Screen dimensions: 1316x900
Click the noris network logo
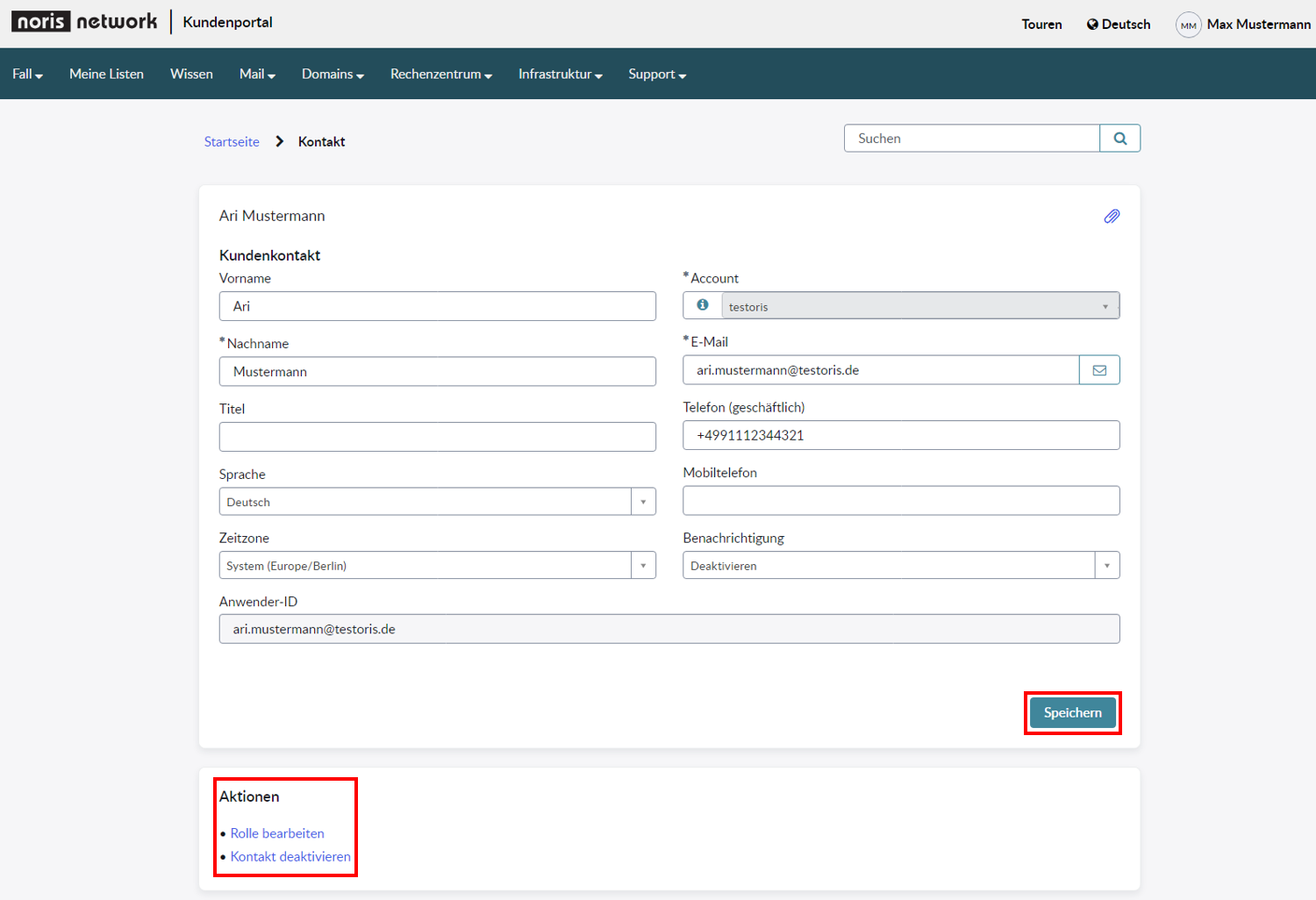tap(84, 21)
